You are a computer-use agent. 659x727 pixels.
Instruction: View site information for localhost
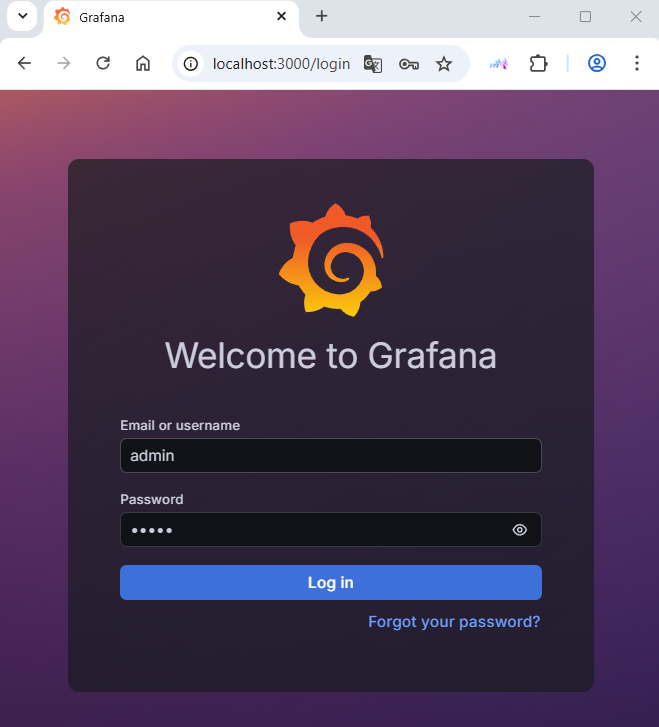pos(192,64)
